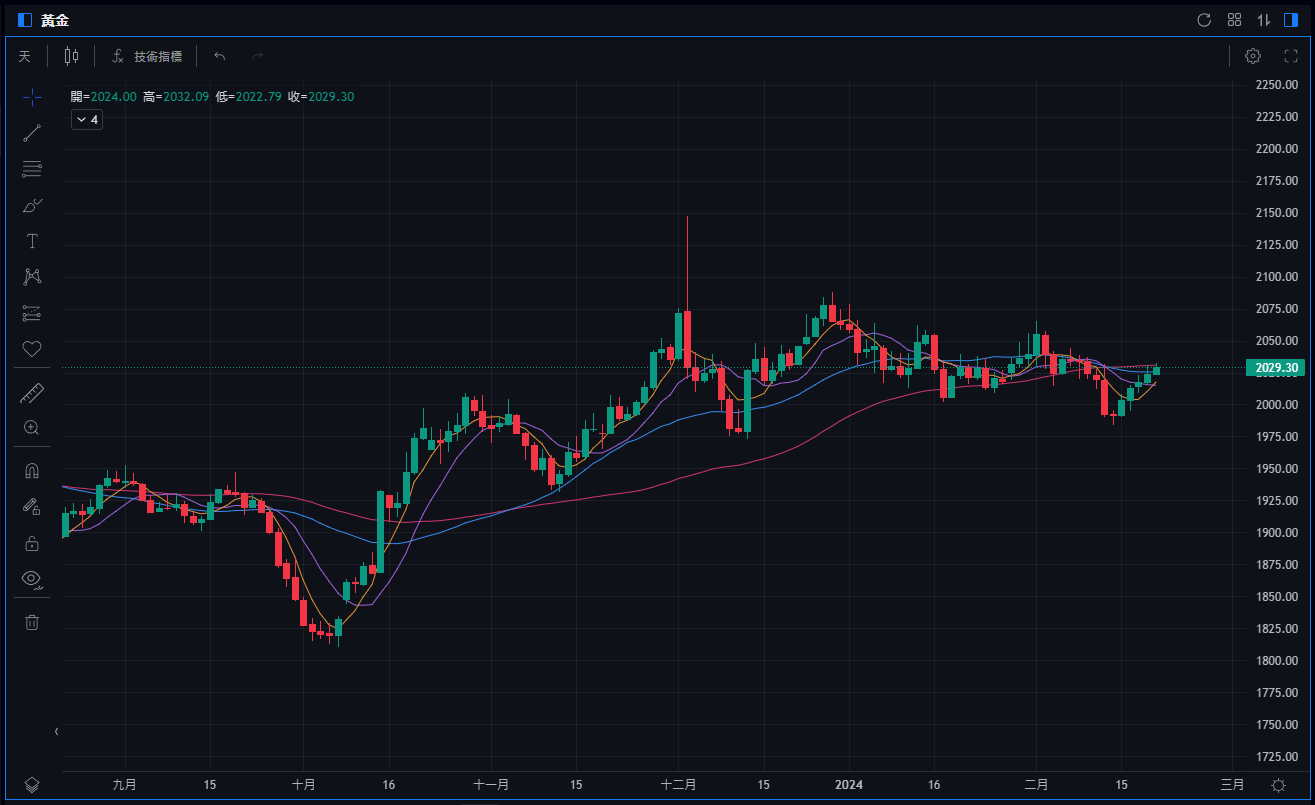This screenshot has height=805, width=1315.
Task: Click the 高=2032.09 high value
Action: [176, 97]
